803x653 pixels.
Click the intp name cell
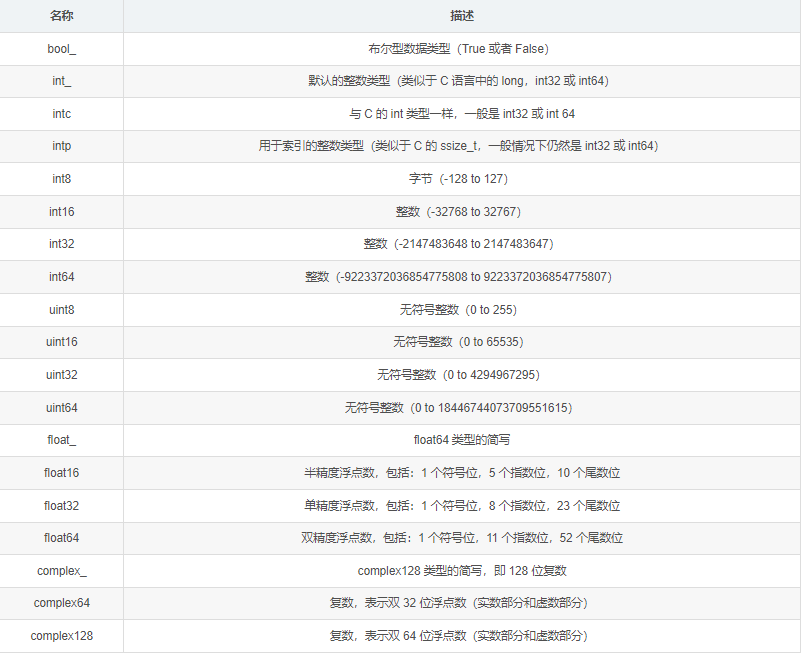(x=62, y=146)
